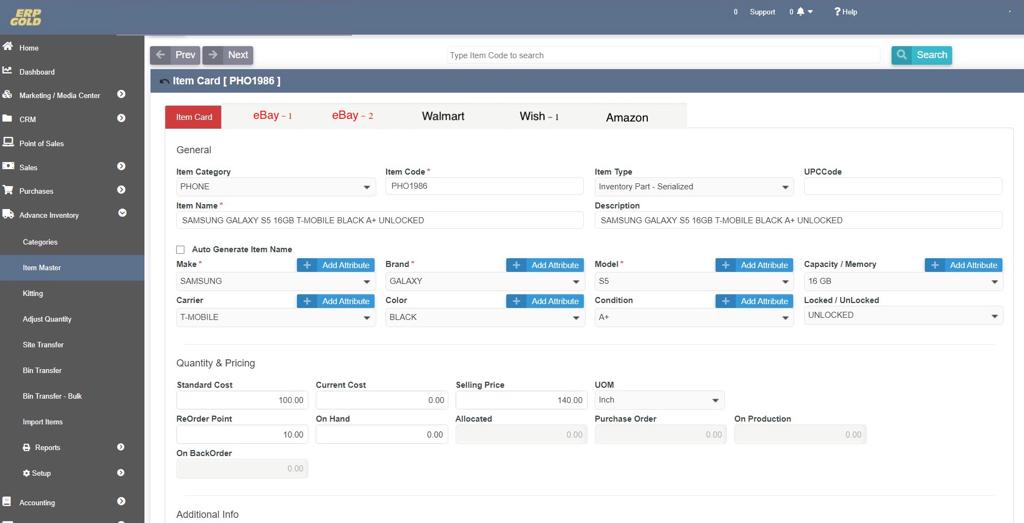Click the left arrow icon on Prev
Image resolution: width=1024 pixels, height=523 pixels.
[x=161, y=55]
